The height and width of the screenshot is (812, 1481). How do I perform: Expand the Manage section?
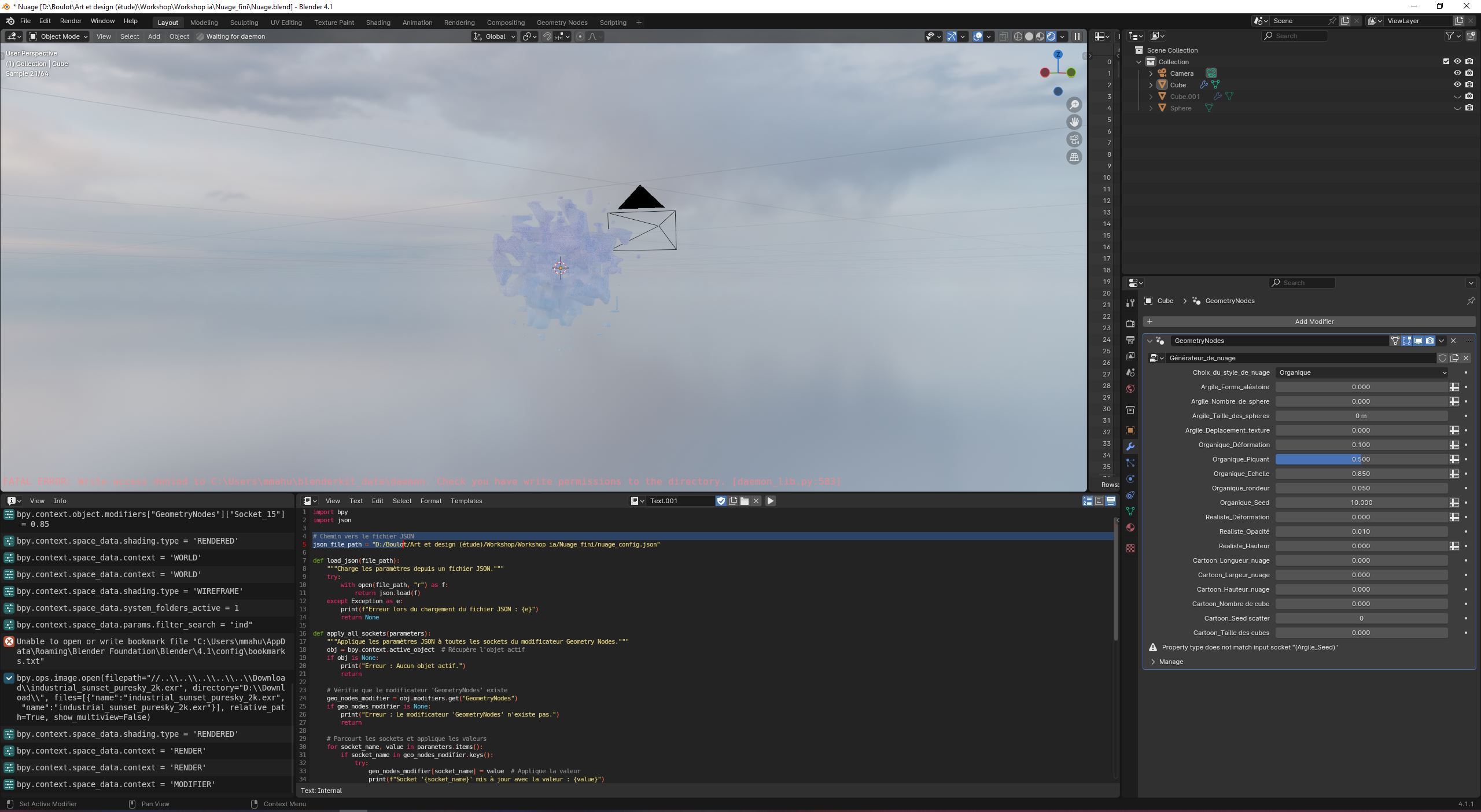1170,662
